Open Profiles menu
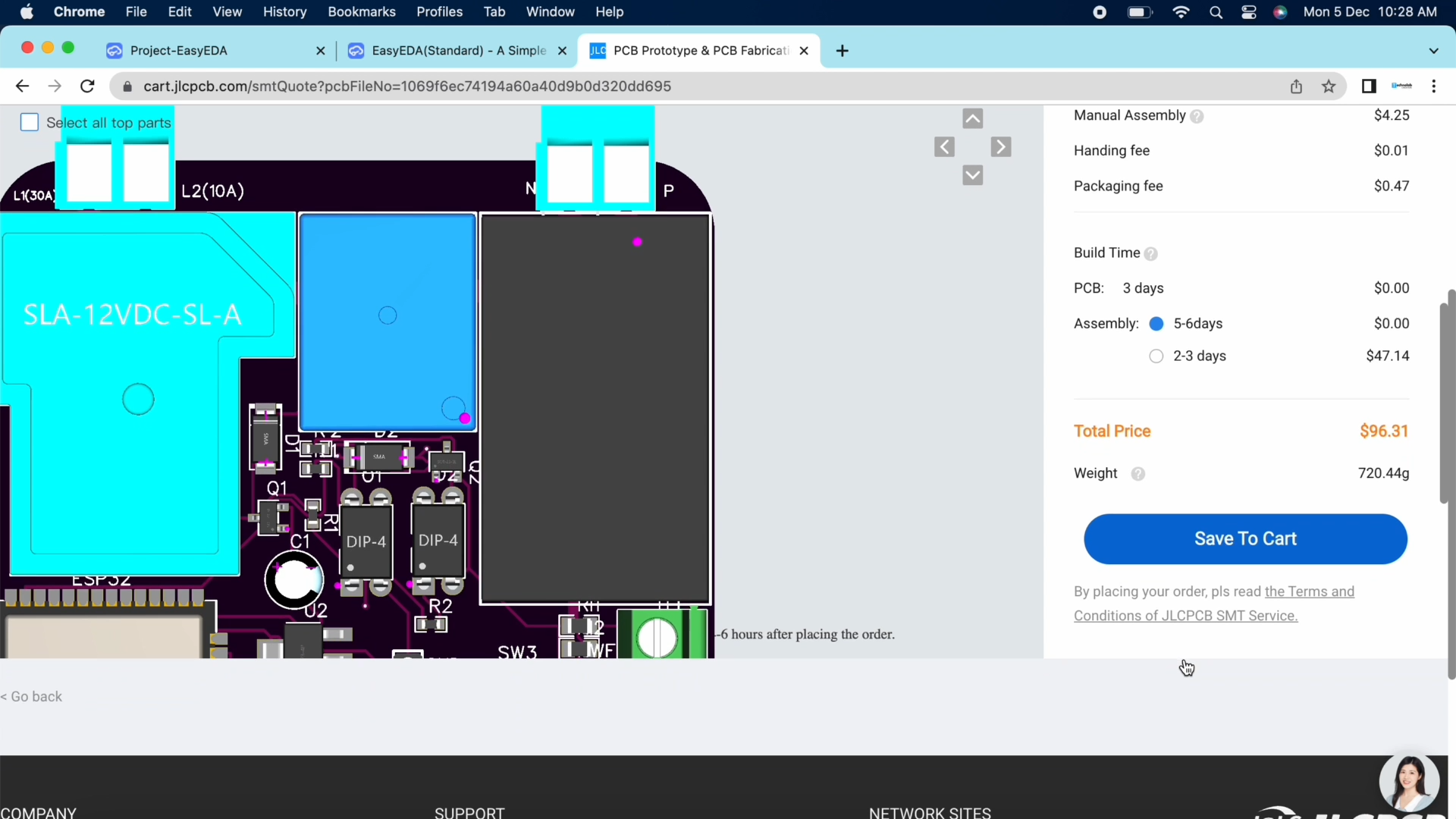This screenshot has height=819, width=1456. (439, 12)
